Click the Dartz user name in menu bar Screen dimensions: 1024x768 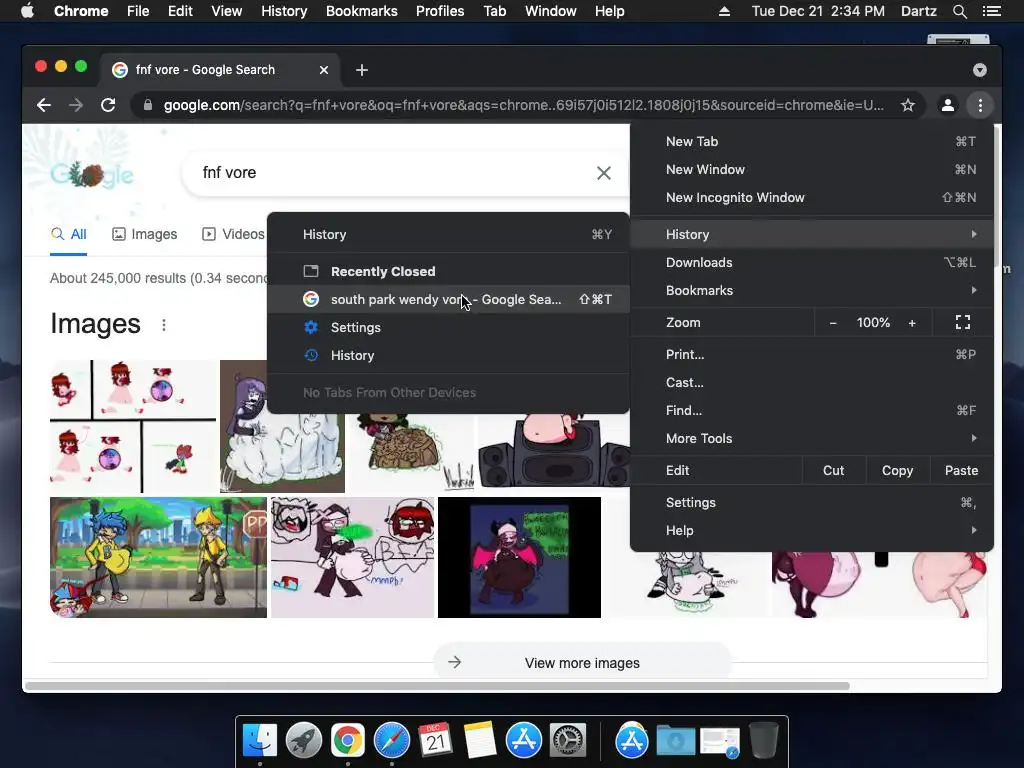918,11
